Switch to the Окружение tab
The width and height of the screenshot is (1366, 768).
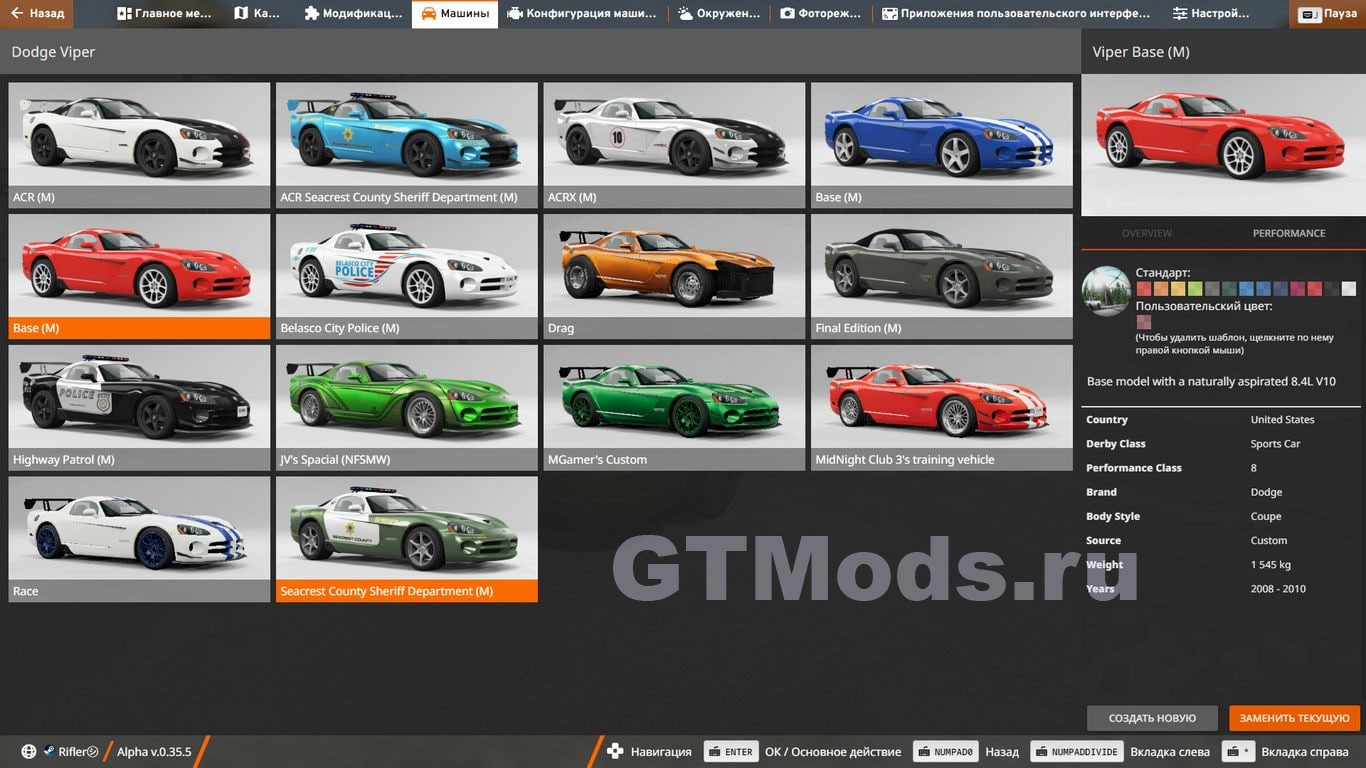click(x=719, y=14)
